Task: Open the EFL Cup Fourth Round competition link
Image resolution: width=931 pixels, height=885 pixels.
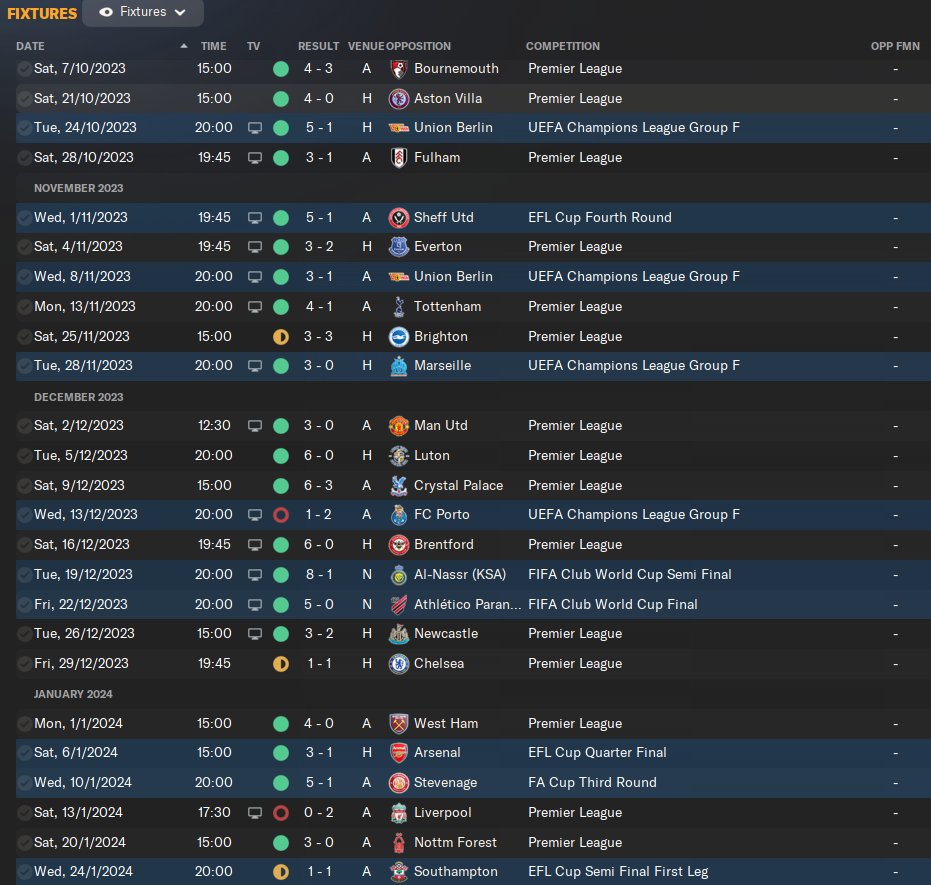Action: pos(600,217)
